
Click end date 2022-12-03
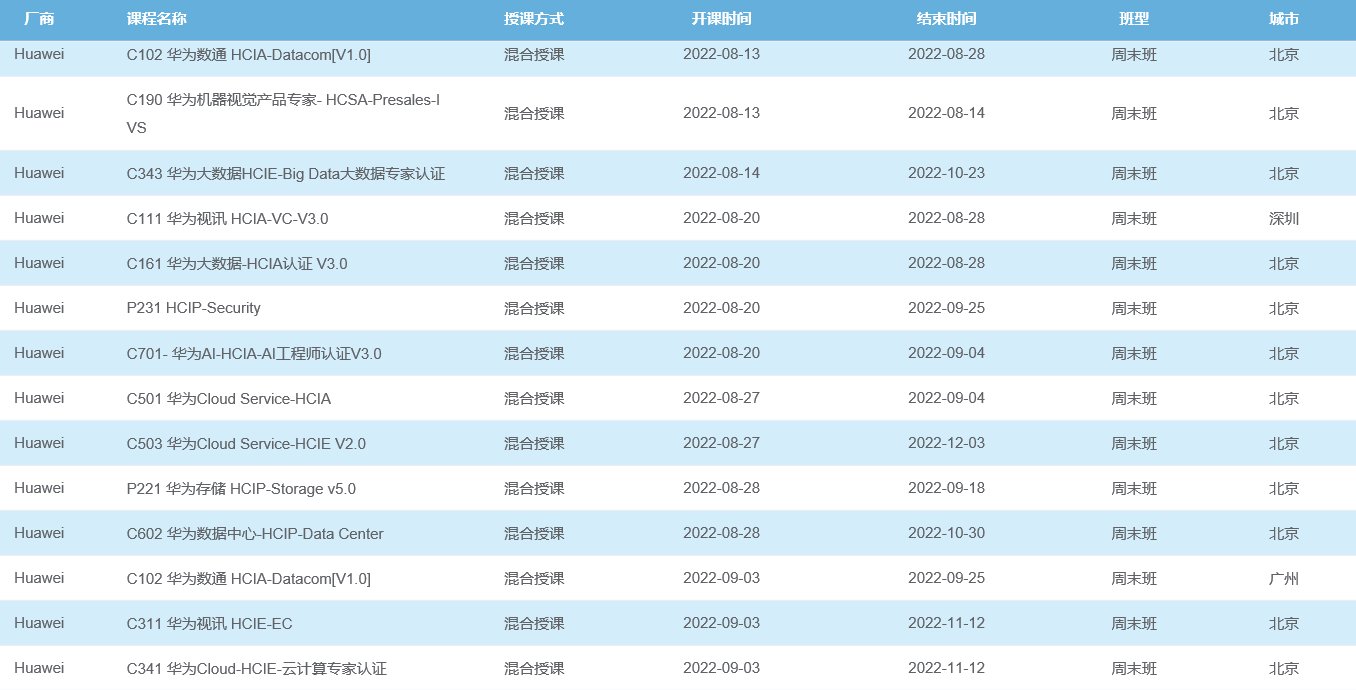[946, 443]
